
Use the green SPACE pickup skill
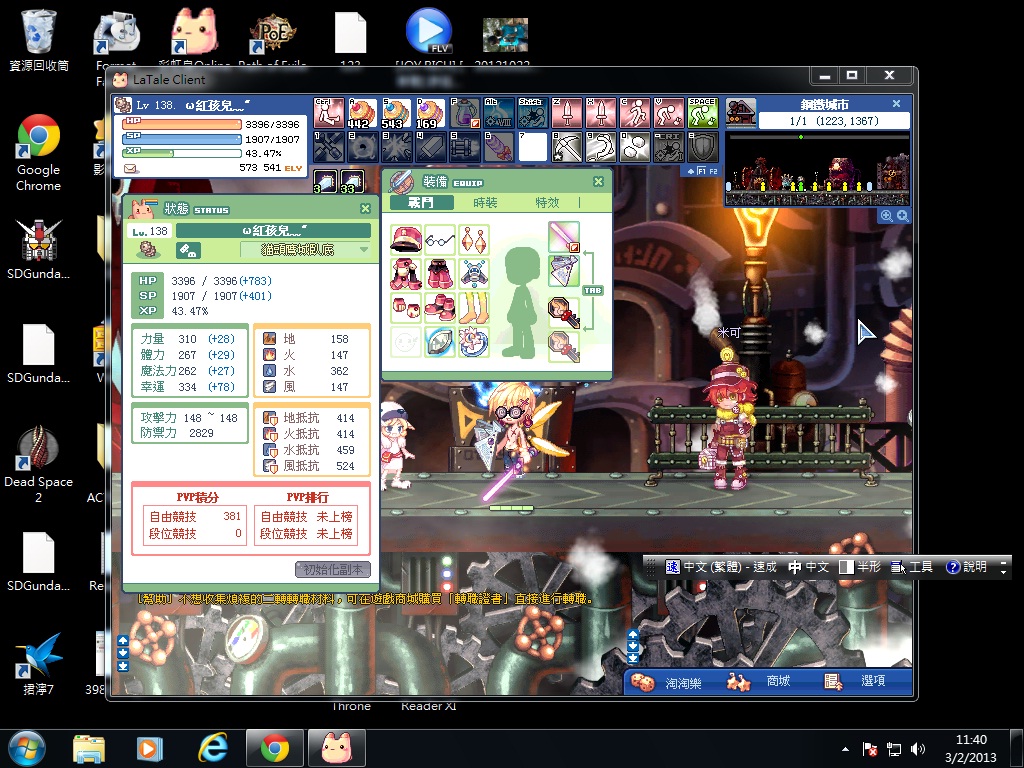click(x=703, y=113)
